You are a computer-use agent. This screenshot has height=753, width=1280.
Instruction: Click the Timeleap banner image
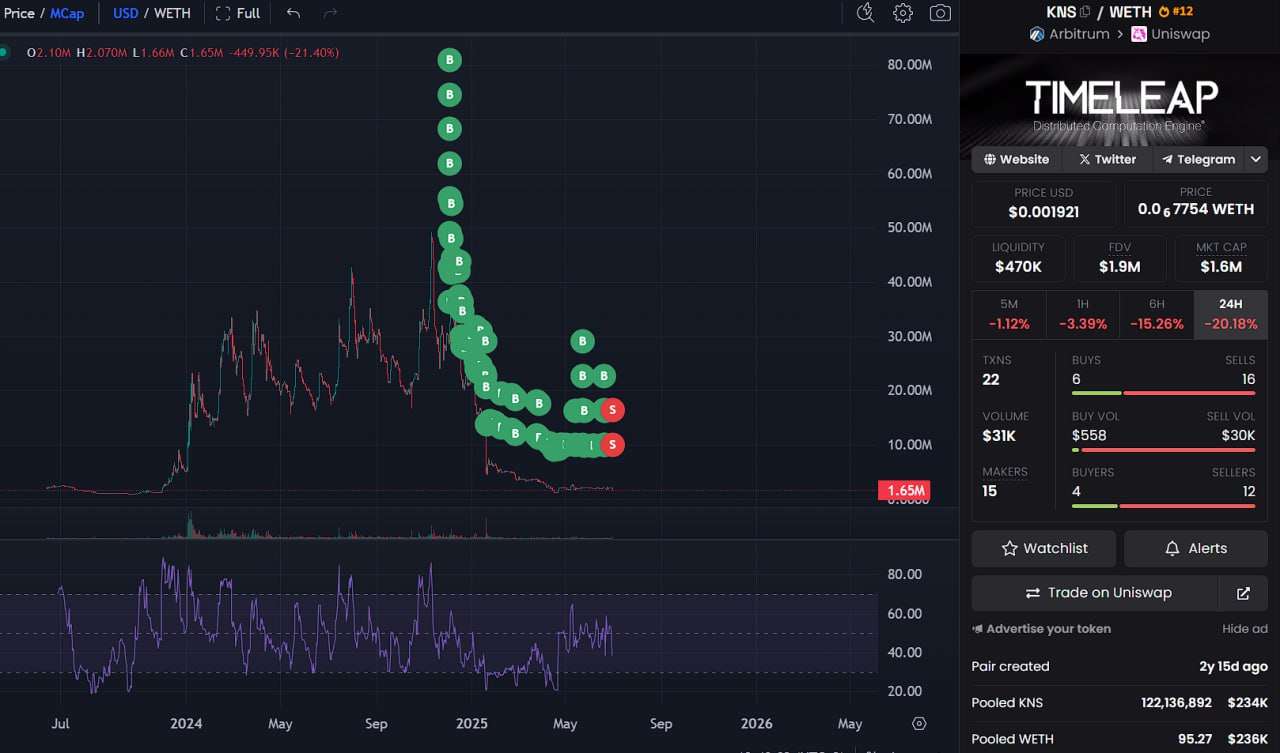click(x=1120, y=99)
